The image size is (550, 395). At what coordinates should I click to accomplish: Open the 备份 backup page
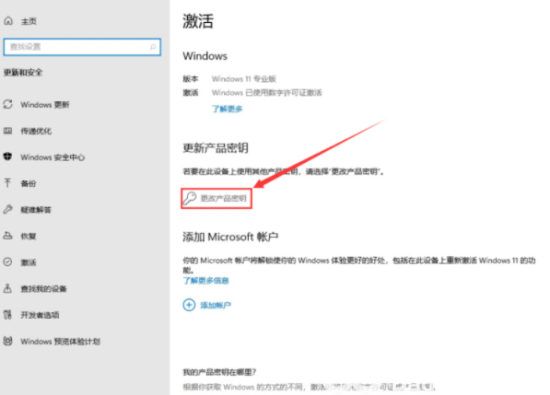point(28,183)
